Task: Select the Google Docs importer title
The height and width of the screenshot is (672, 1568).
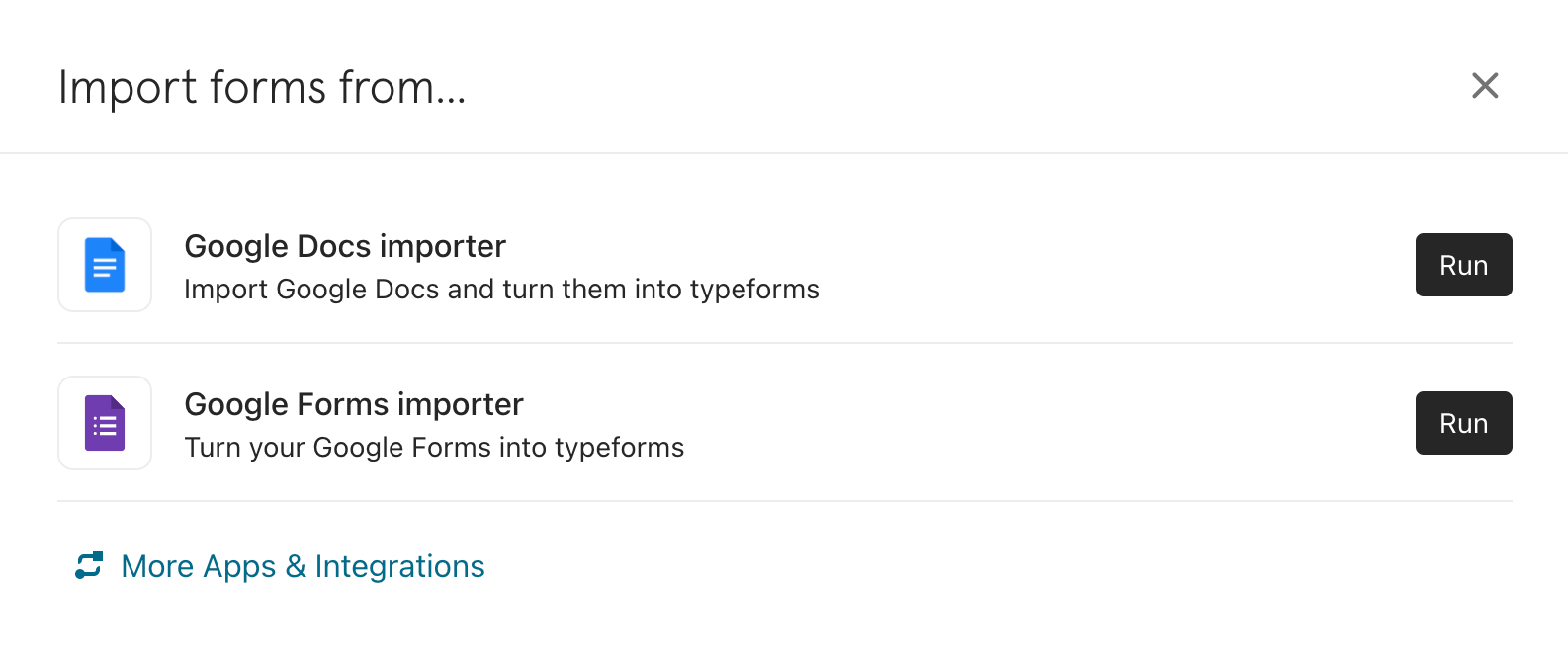Action: click(x=345, y=246)
